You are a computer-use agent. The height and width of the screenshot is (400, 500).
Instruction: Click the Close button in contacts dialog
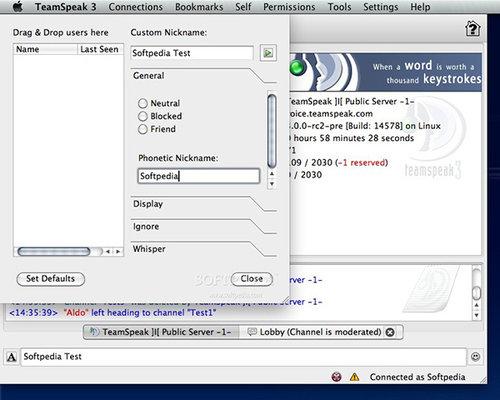[x=252, y=279]
